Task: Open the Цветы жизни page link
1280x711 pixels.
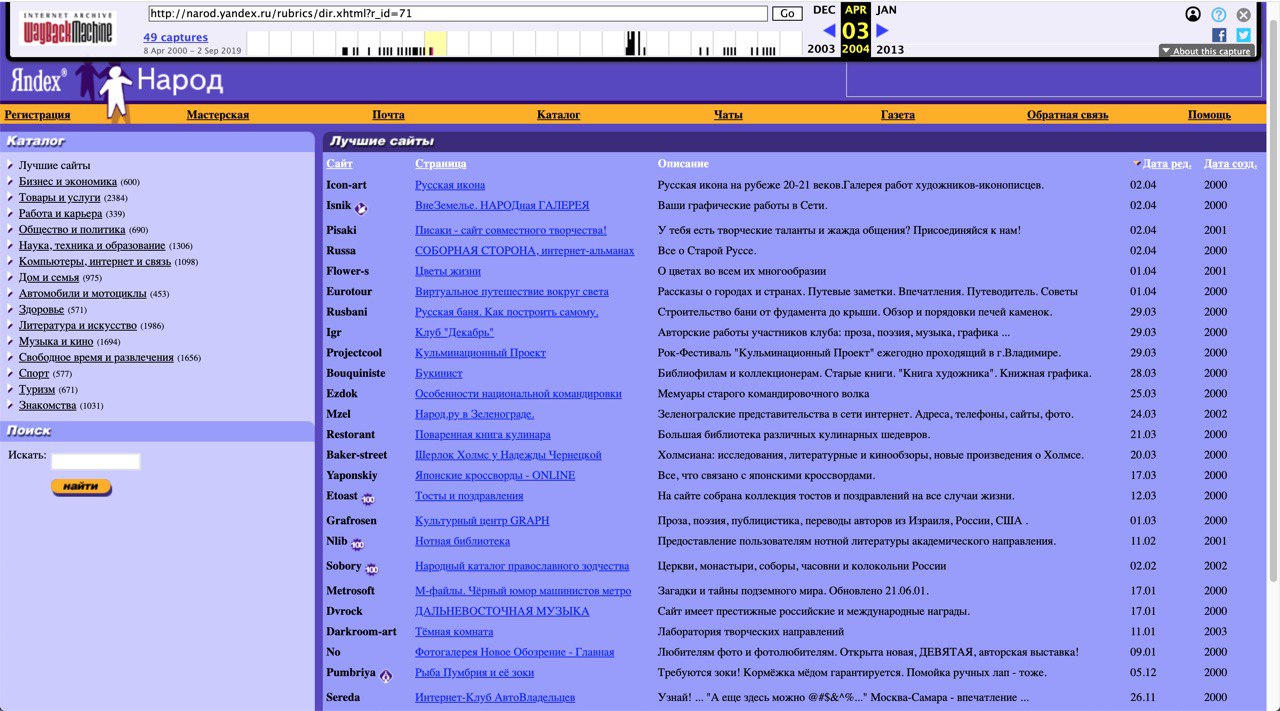Action: point(448,271)
